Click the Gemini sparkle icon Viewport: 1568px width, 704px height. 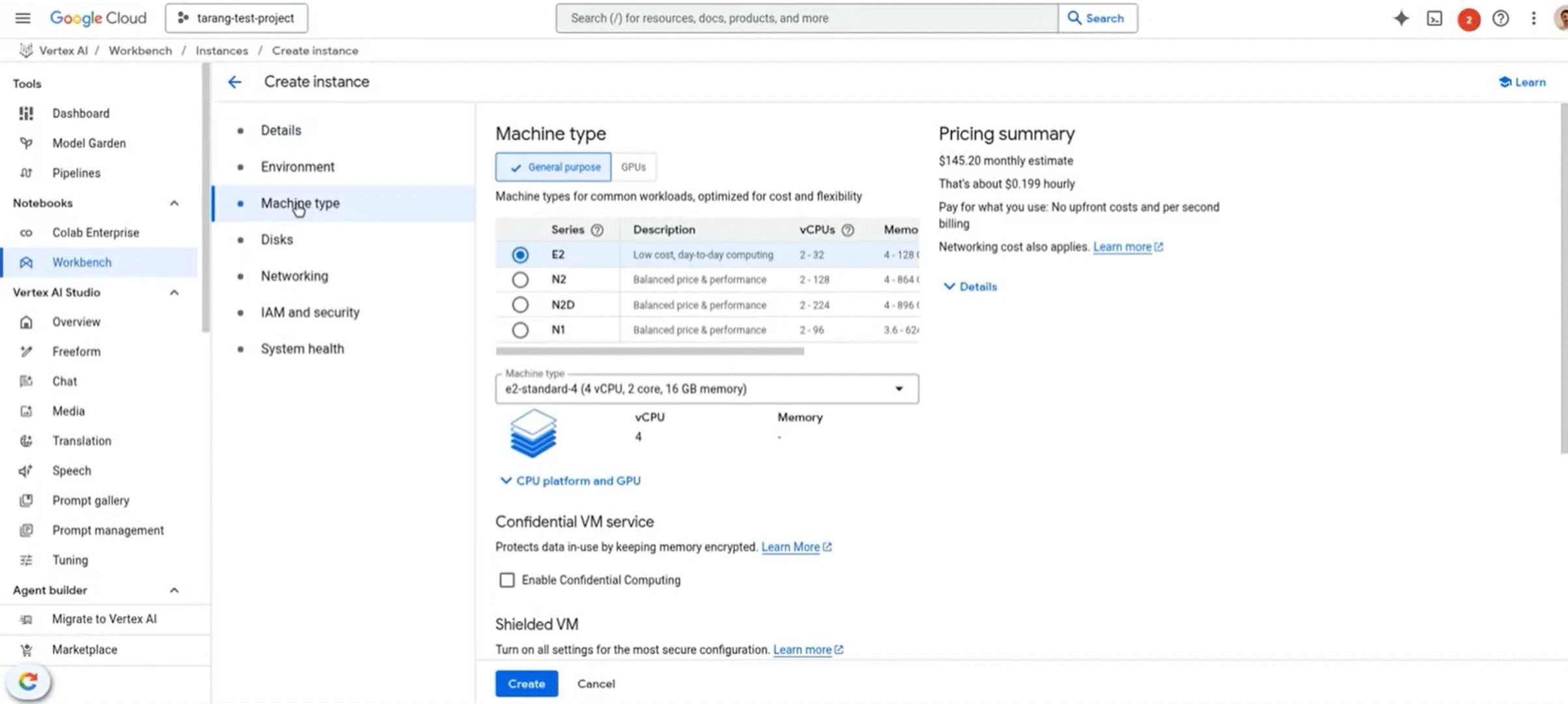click(x=1401, y=18)
